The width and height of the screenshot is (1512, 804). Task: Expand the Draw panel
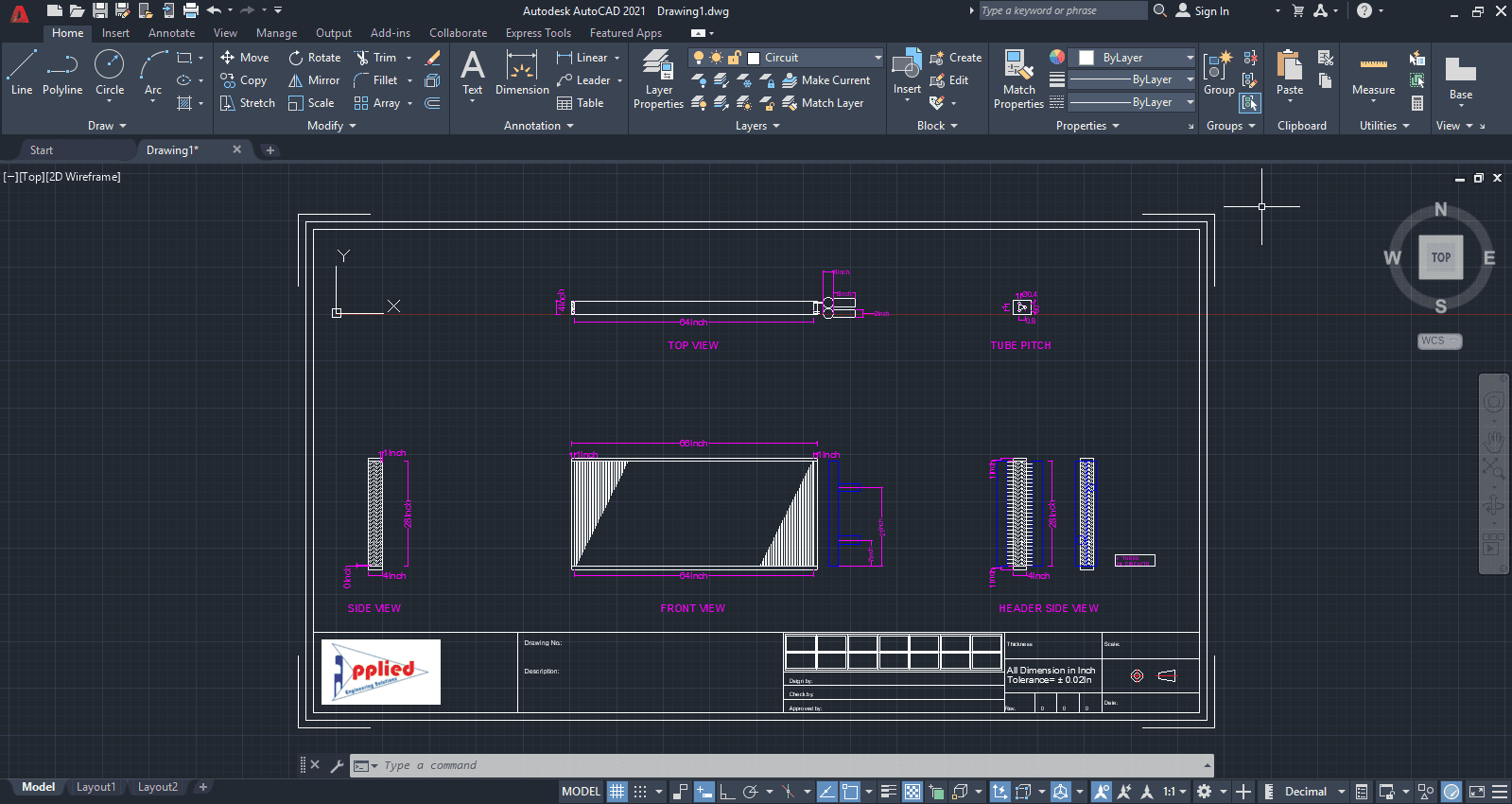coord(107,126)
